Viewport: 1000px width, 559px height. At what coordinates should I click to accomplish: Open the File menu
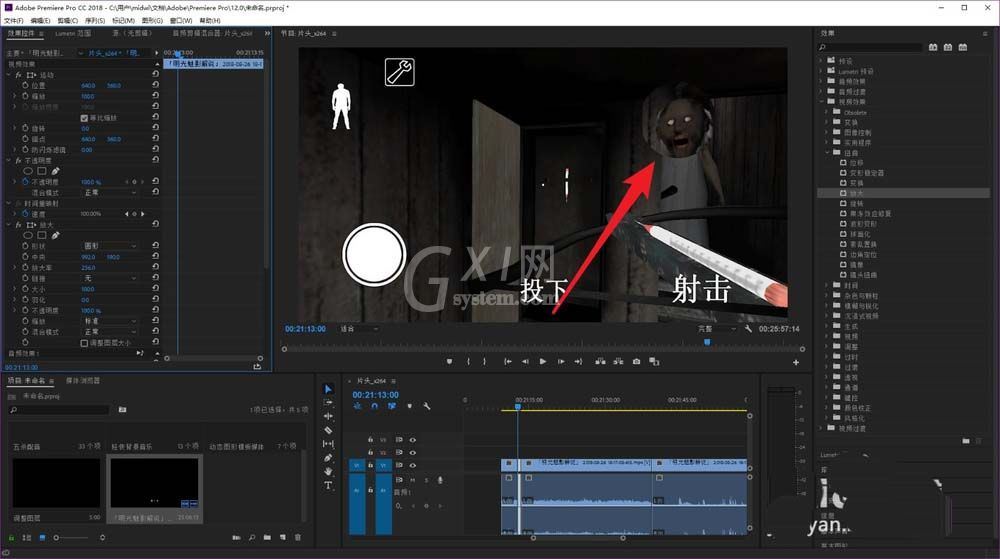tap(13, 20)
